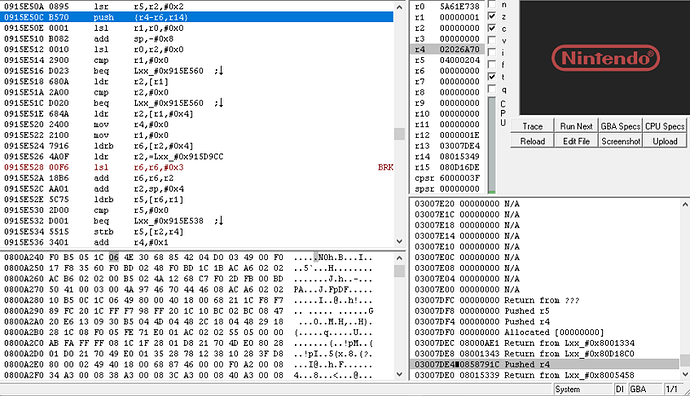
Task: Select stack entry Return from Lxx_#0x8005458
Action: (545, 375)
